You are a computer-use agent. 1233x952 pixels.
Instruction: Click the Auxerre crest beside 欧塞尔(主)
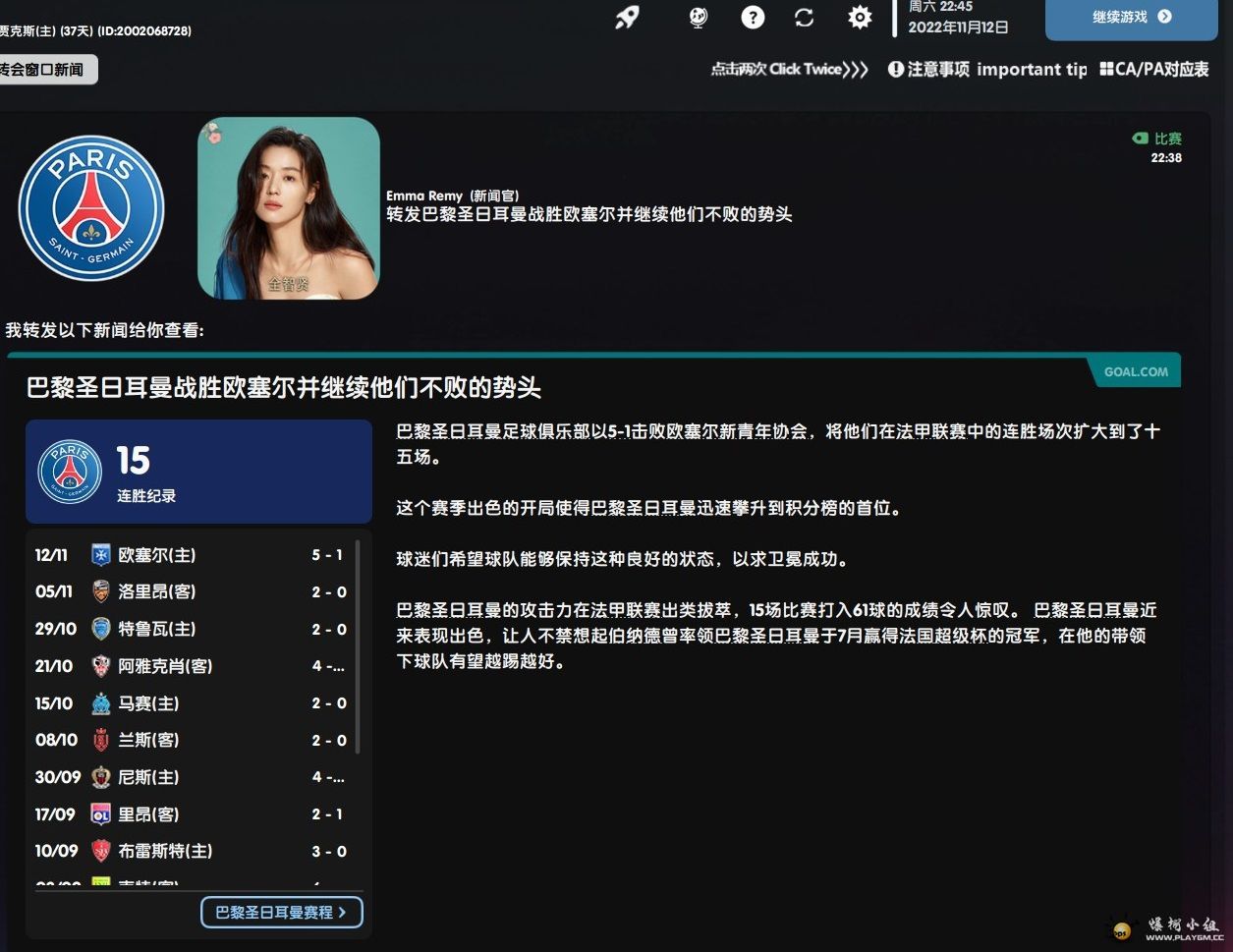click(x=100, y=555)
